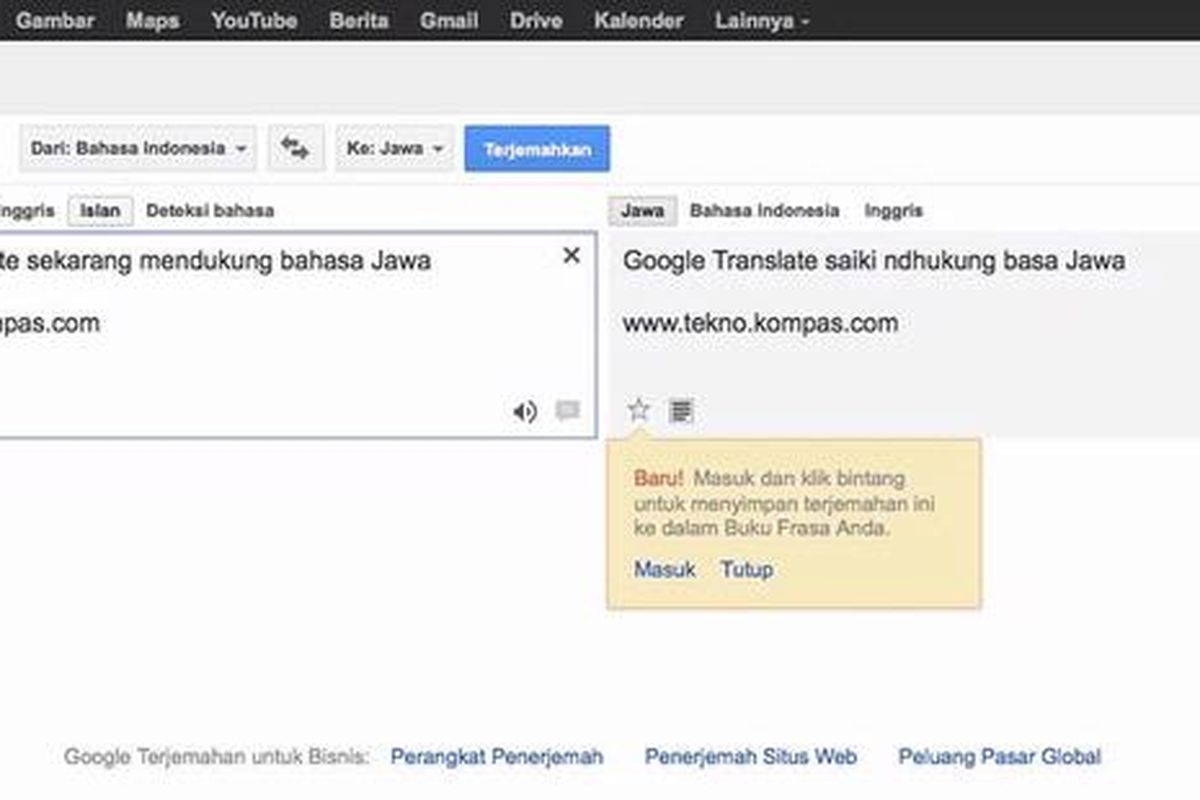Click the speaker listen icon
1200x800 pixels.
(x=525, y=412)
